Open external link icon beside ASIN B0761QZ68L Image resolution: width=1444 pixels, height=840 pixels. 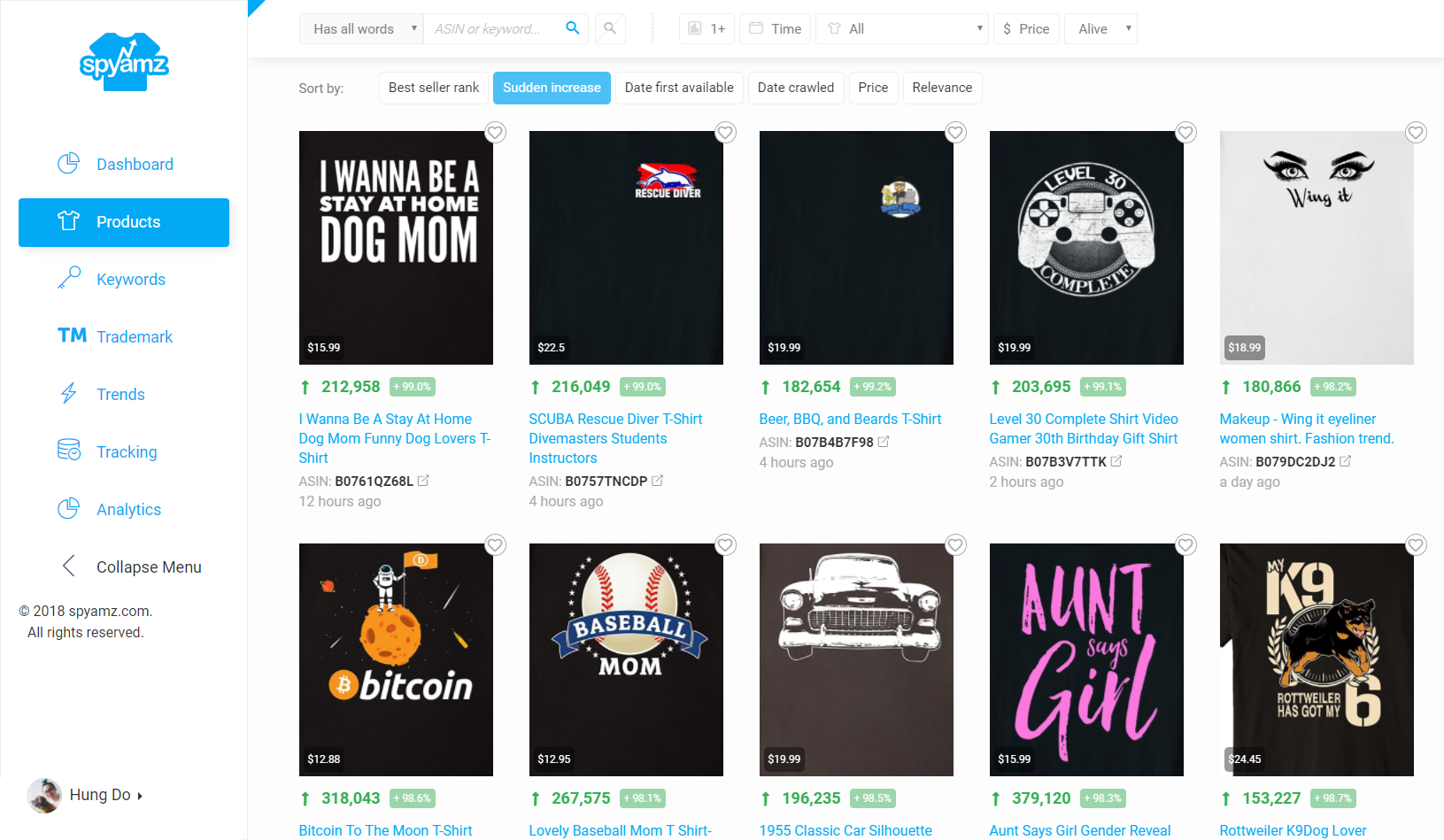423,481
